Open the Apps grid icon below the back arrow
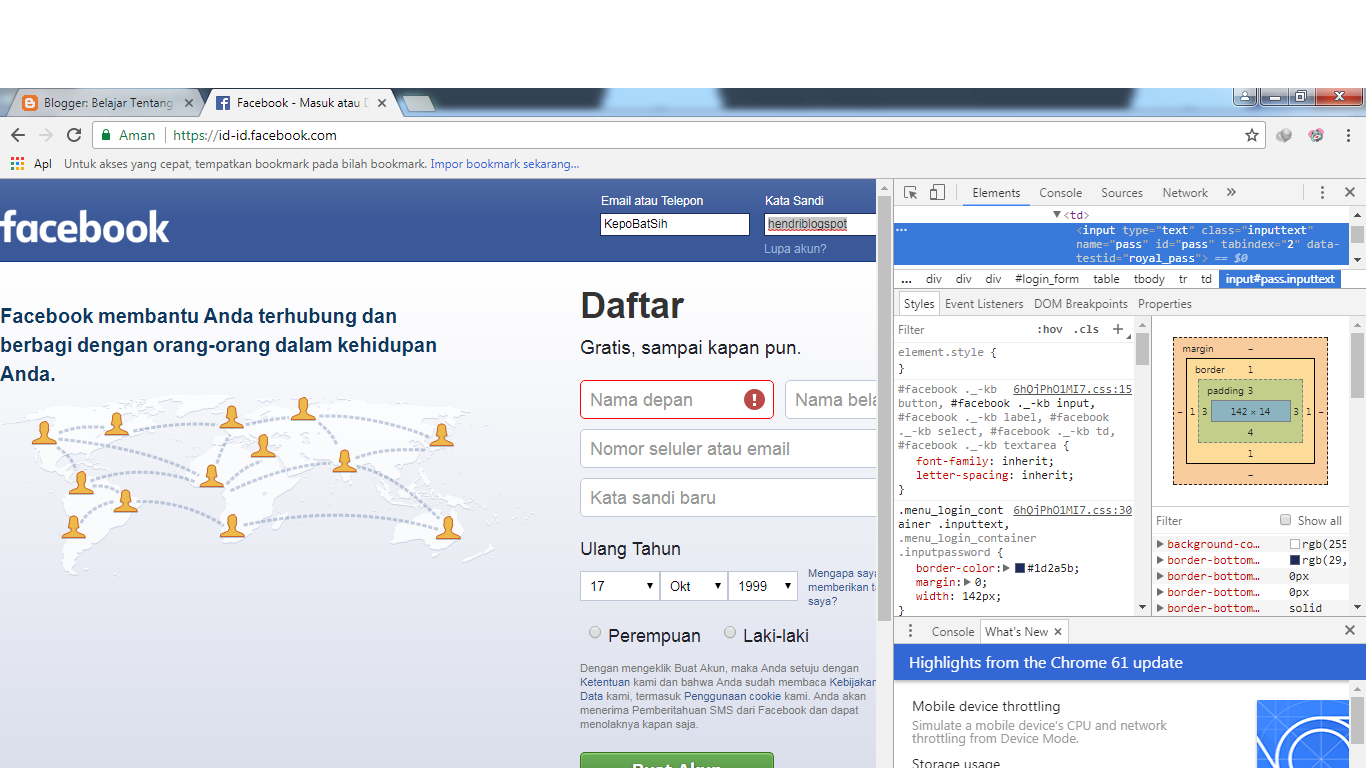The image size is (1366, 768). (x=18, y=163)
